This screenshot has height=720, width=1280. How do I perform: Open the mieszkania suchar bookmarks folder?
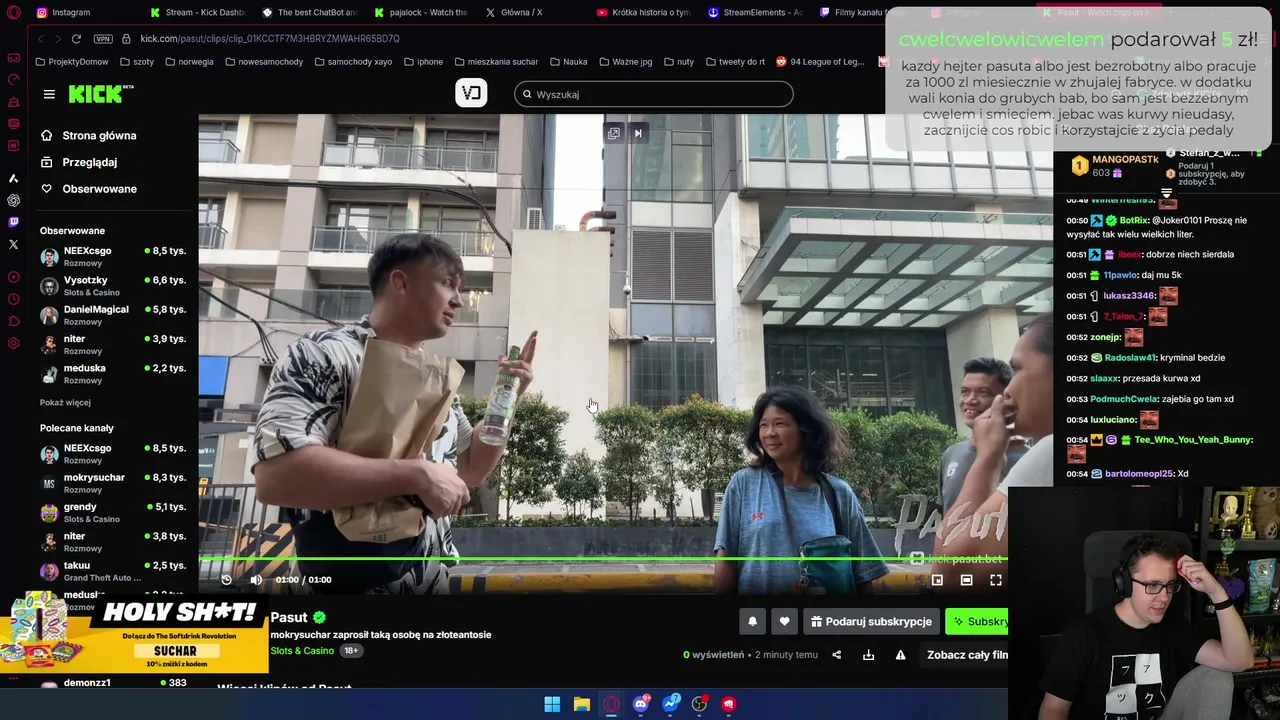(x=495, y=61)
